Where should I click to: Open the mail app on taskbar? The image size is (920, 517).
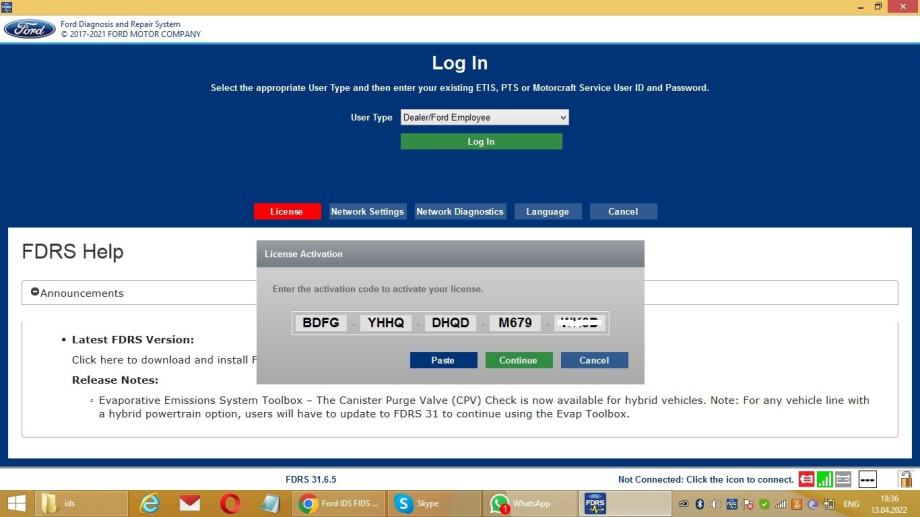pyautogui.click(x=190, y=504)
